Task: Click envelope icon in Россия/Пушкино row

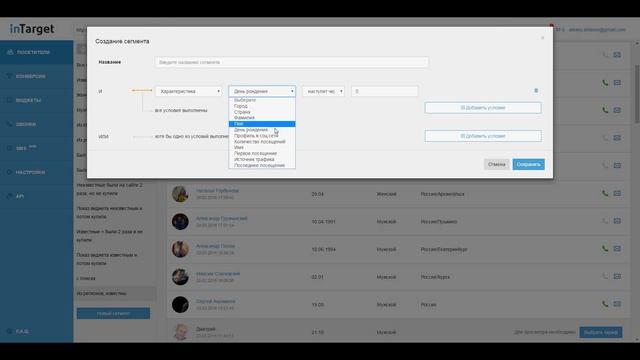Action: click(617, 221)
